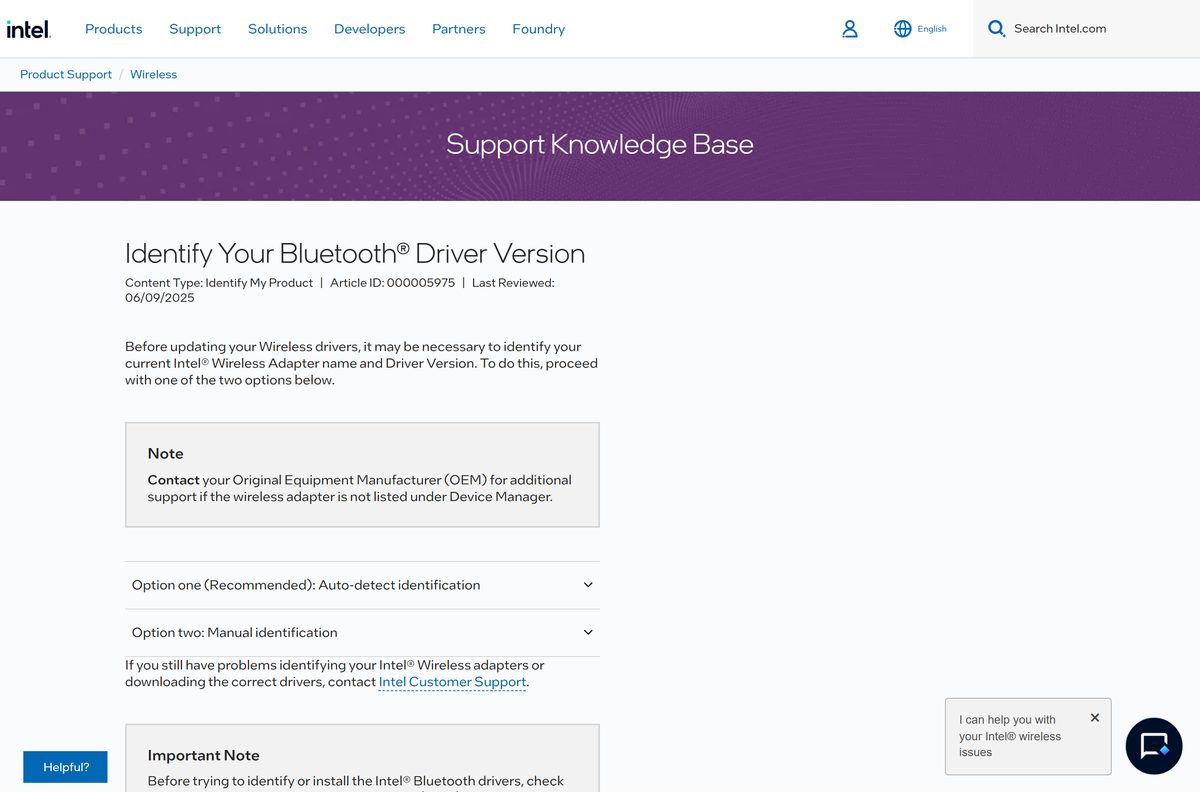The image size is (1200, 792).
Task: Click Article ID: 000005975 text
Action: pyautogui.click(x=392, y=283)
